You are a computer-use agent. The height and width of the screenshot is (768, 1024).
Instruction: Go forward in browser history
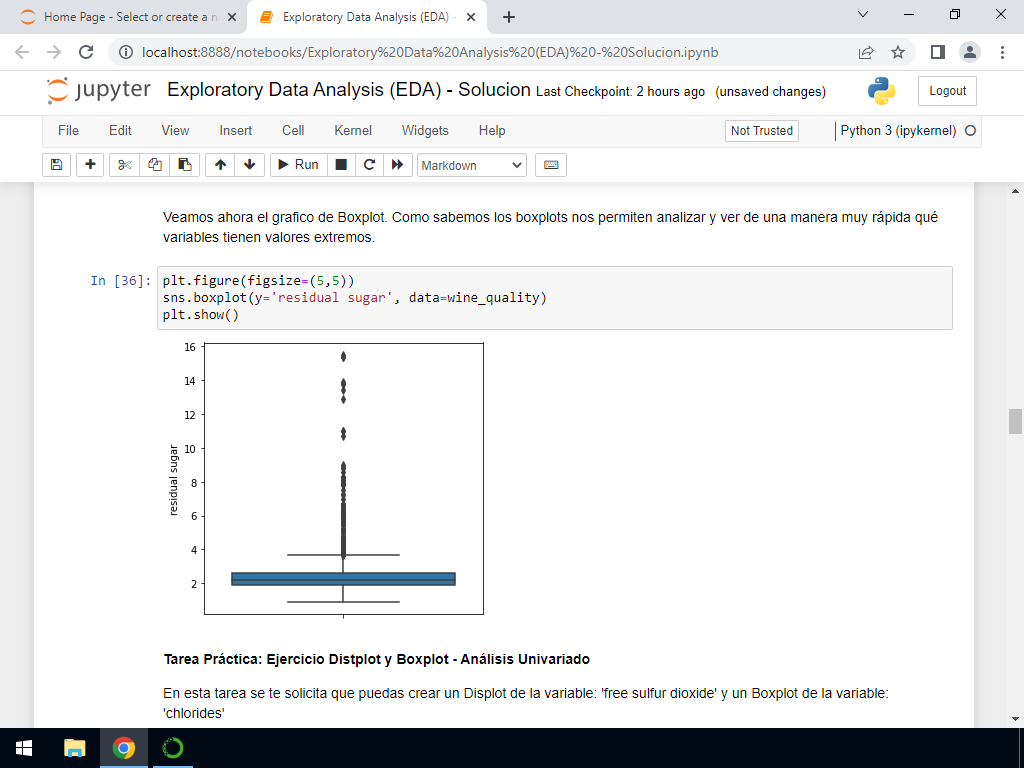(54, 52)
